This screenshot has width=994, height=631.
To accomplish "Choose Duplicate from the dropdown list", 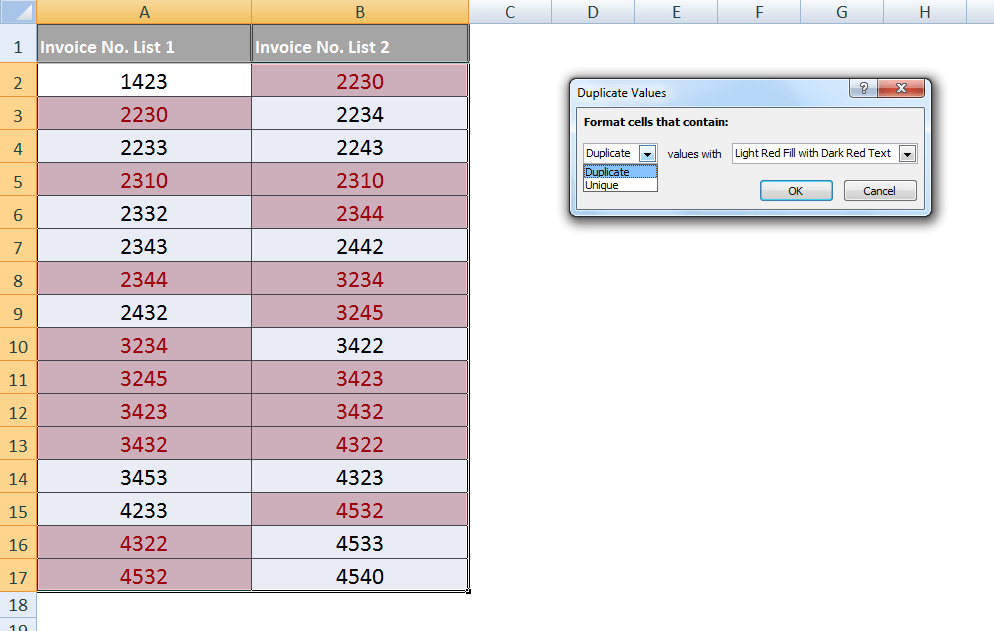I will pos(620,172).
